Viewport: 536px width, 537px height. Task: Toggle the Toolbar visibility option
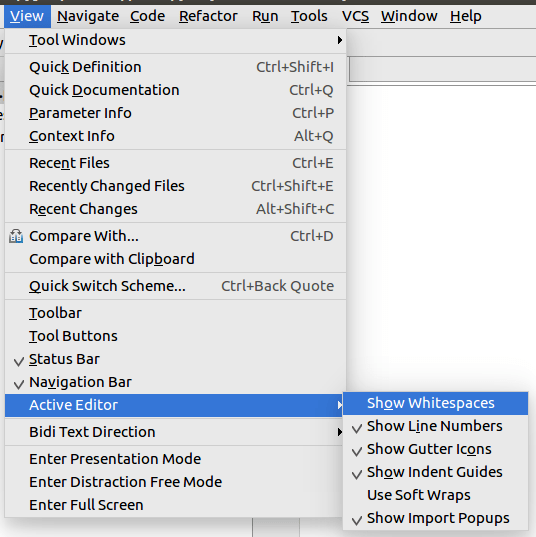[x=175, y=313]
